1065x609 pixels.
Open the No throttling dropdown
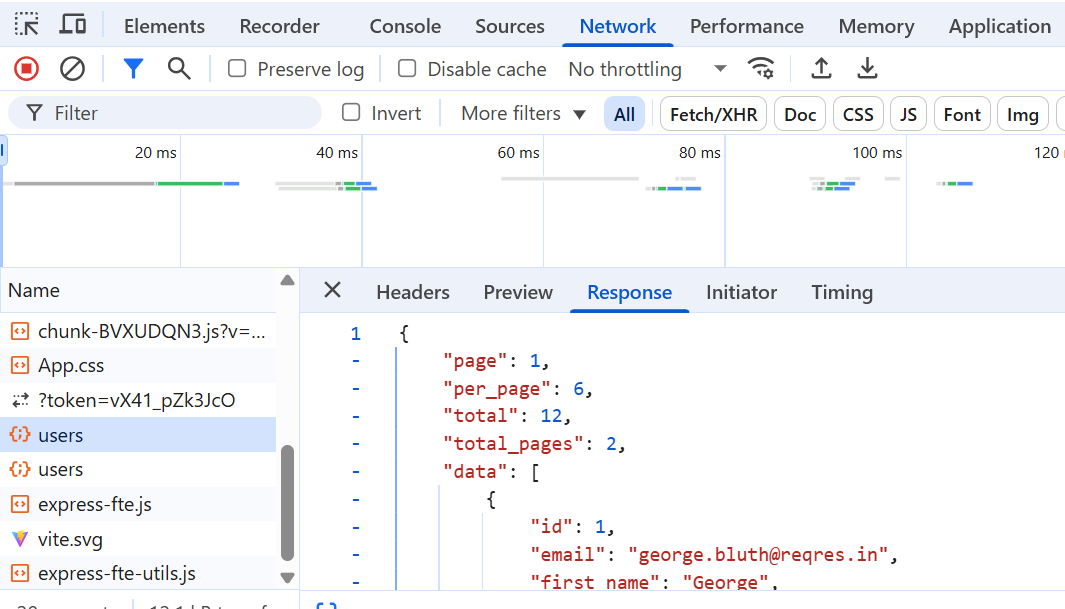click(647, 69)
